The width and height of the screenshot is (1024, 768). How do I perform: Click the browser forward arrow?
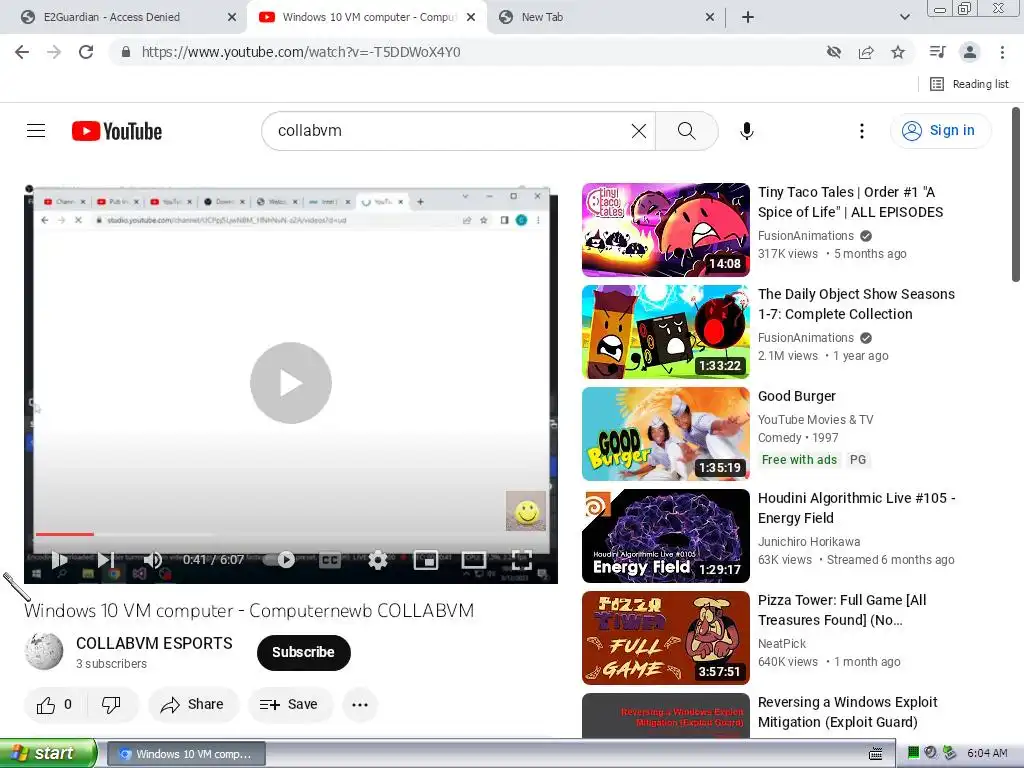tap(54, 52)
